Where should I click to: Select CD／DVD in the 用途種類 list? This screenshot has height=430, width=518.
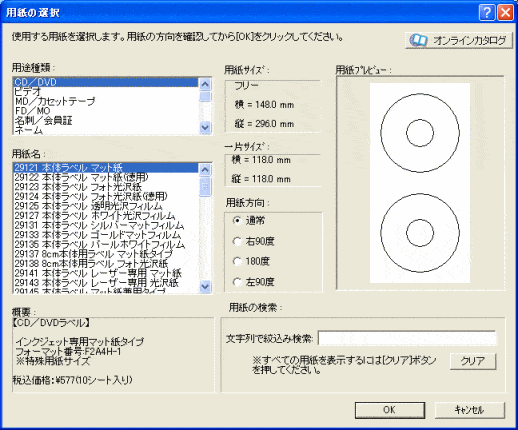(x=106, y=82)
